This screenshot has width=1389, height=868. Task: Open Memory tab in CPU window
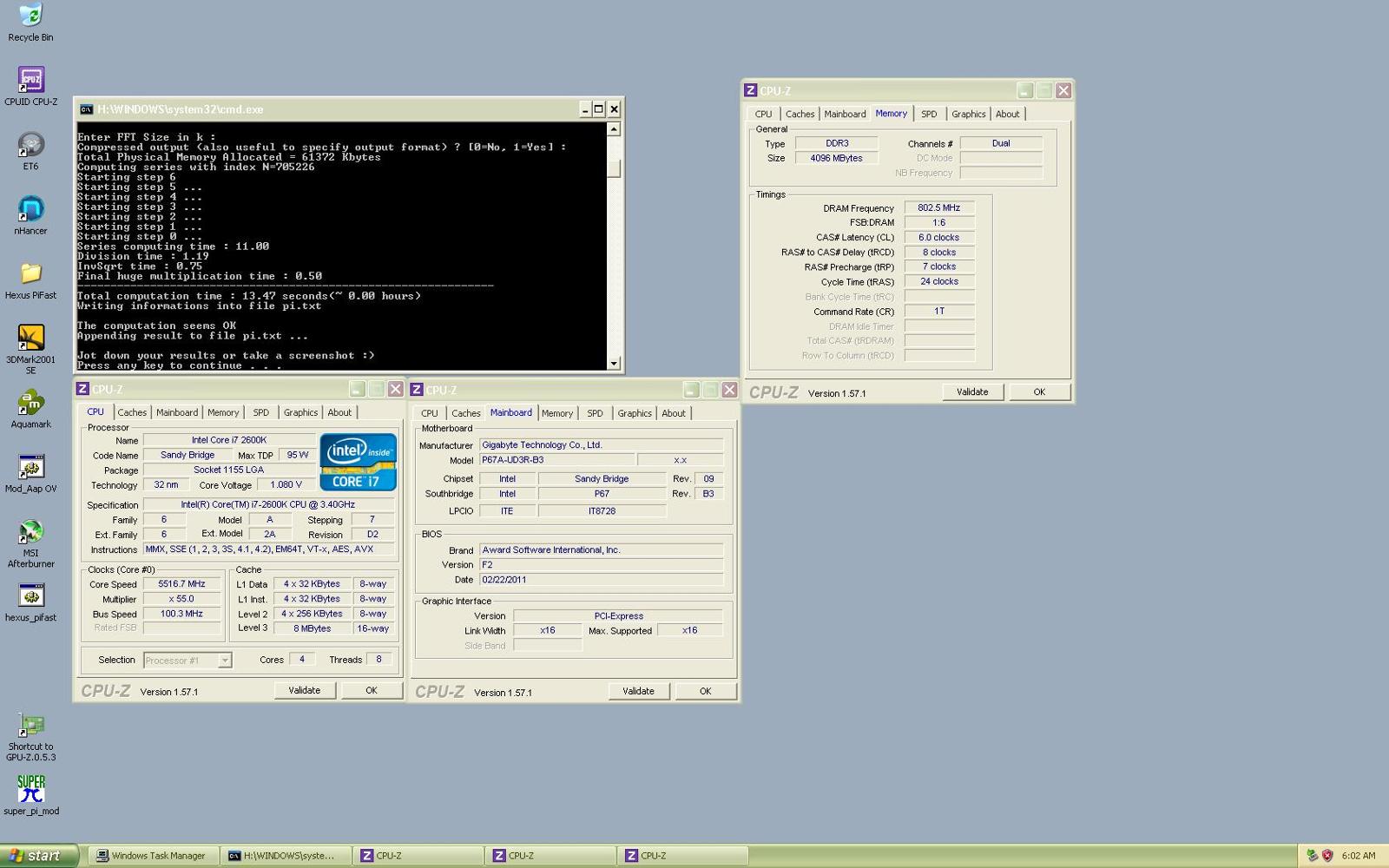click(223, 412)
